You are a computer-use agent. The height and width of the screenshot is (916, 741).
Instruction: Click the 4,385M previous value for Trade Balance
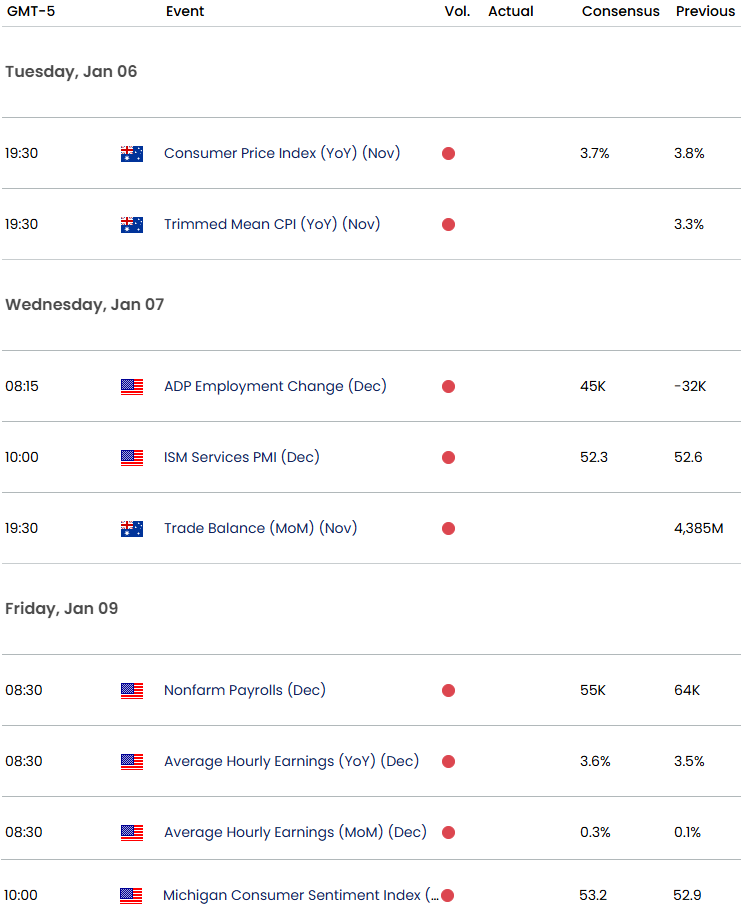(698, 528)
